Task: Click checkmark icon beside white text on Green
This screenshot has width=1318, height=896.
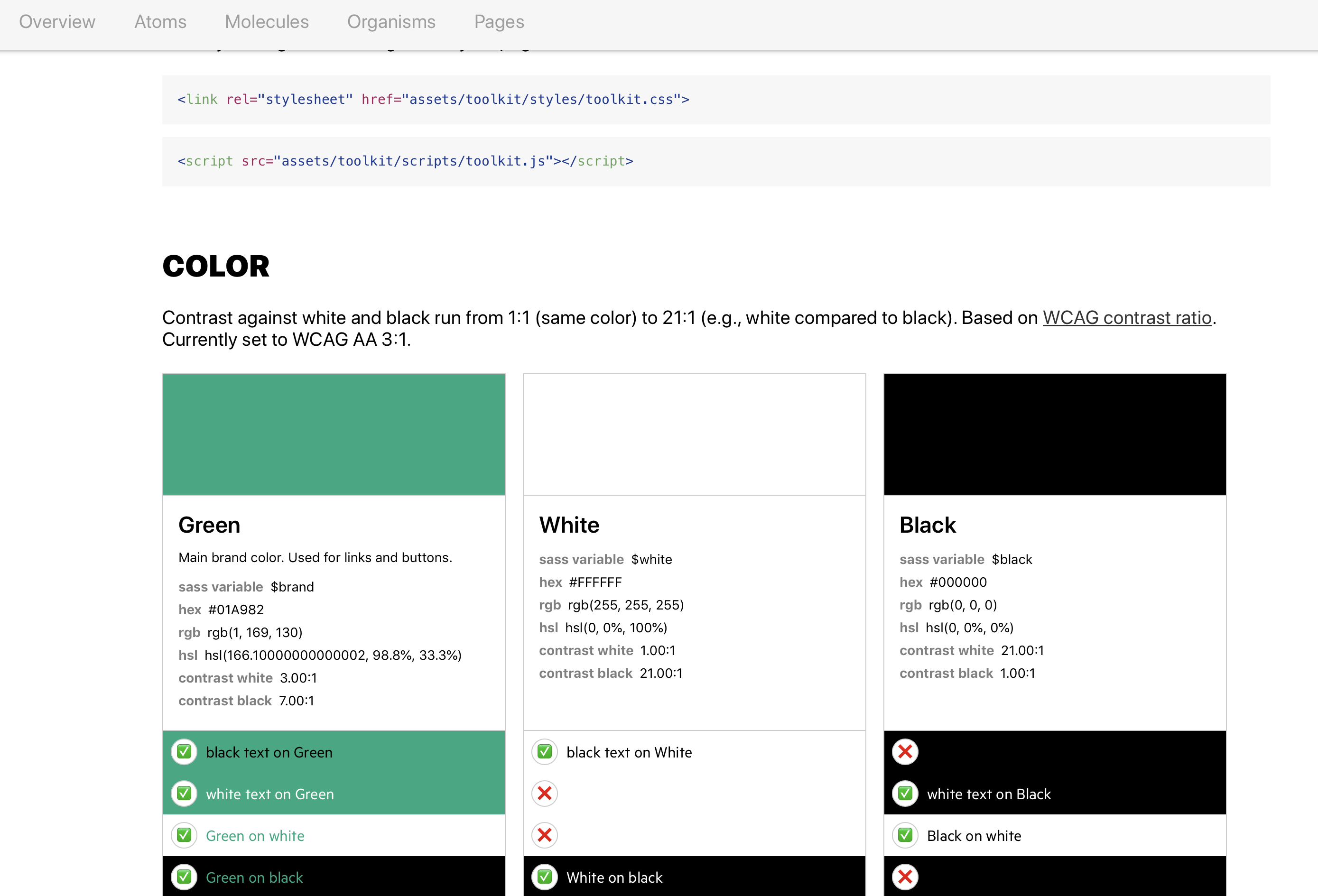Action: [x=184, y=794]
